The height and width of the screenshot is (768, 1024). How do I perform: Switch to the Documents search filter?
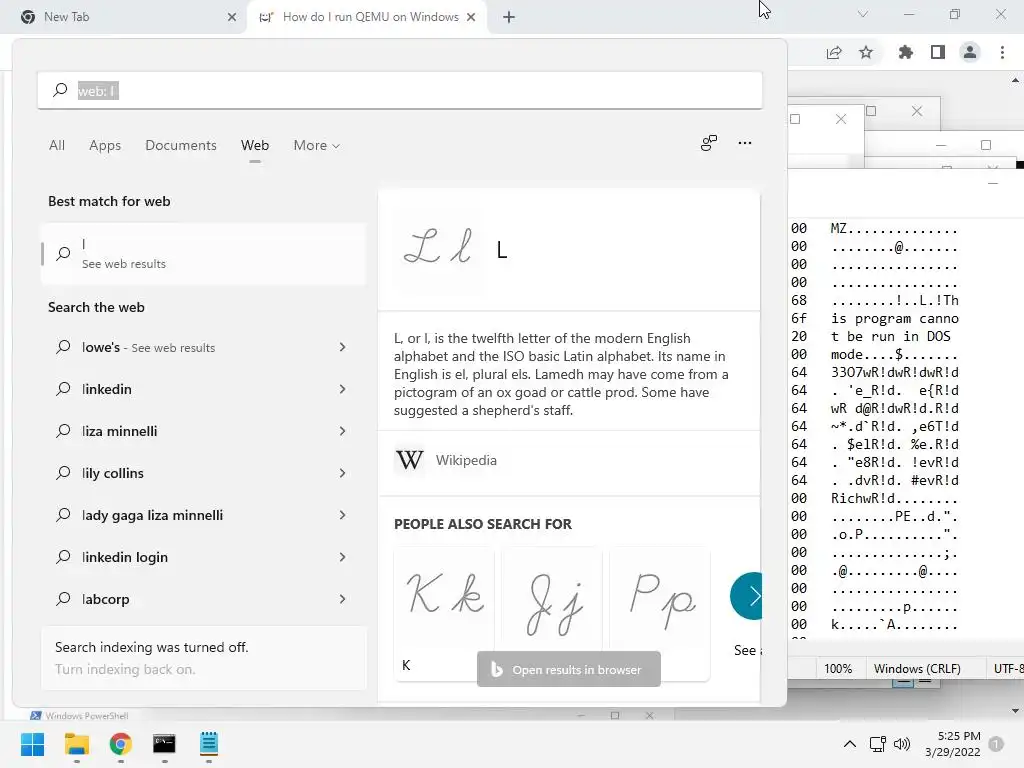[x=181, y=145]
